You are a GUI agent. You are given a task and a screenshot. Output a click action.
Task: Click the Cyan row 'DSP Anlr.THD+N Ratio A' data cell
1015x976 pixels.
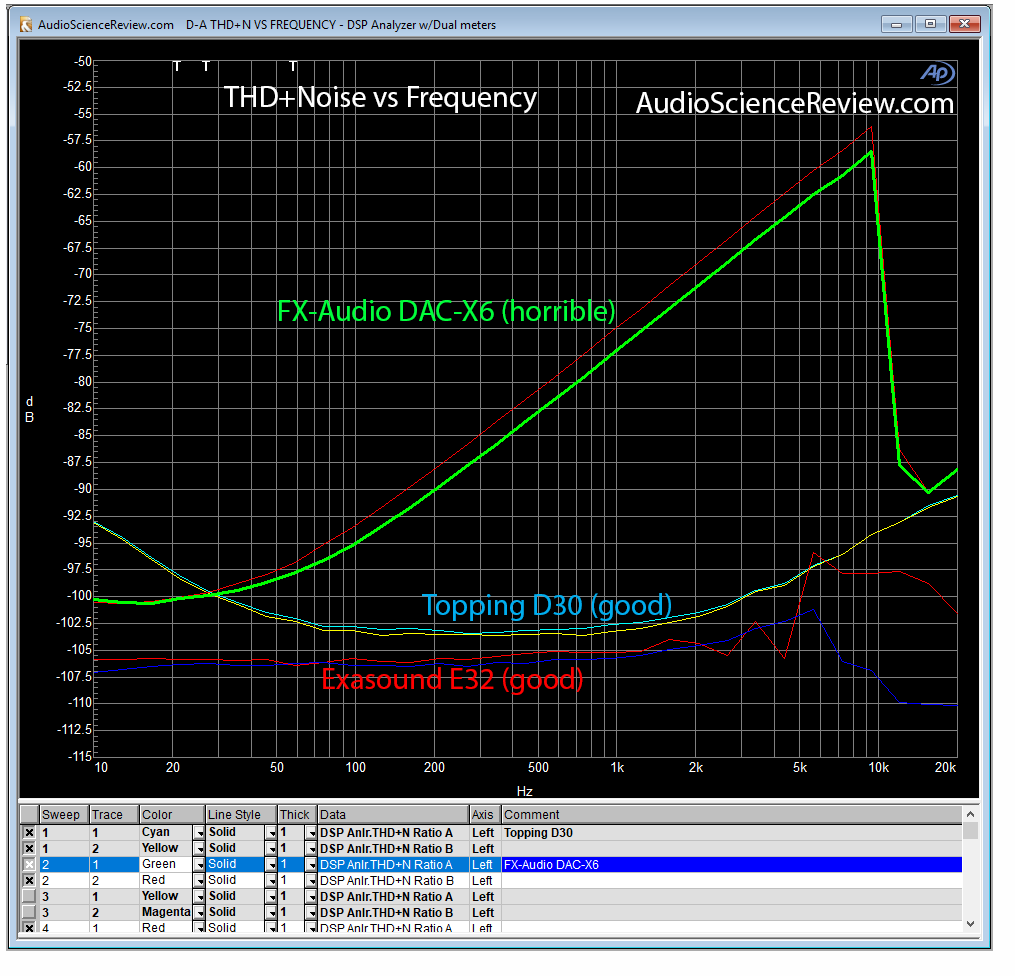tap(393, 833)
